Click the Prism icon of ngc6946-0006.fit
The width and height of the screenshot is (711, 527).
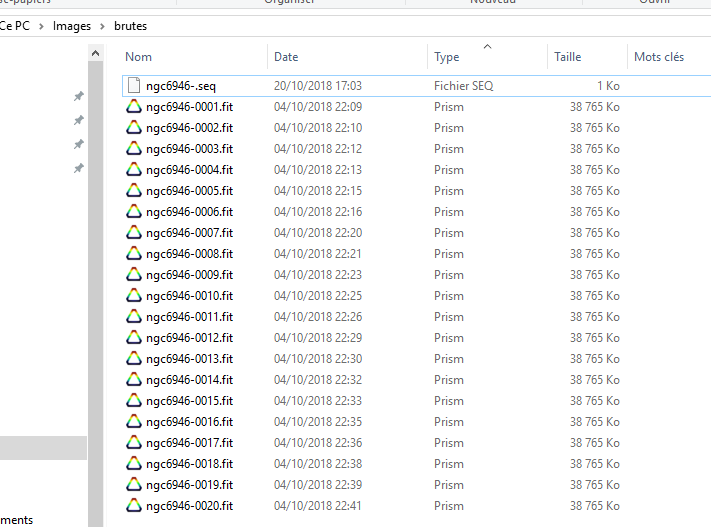134,211
